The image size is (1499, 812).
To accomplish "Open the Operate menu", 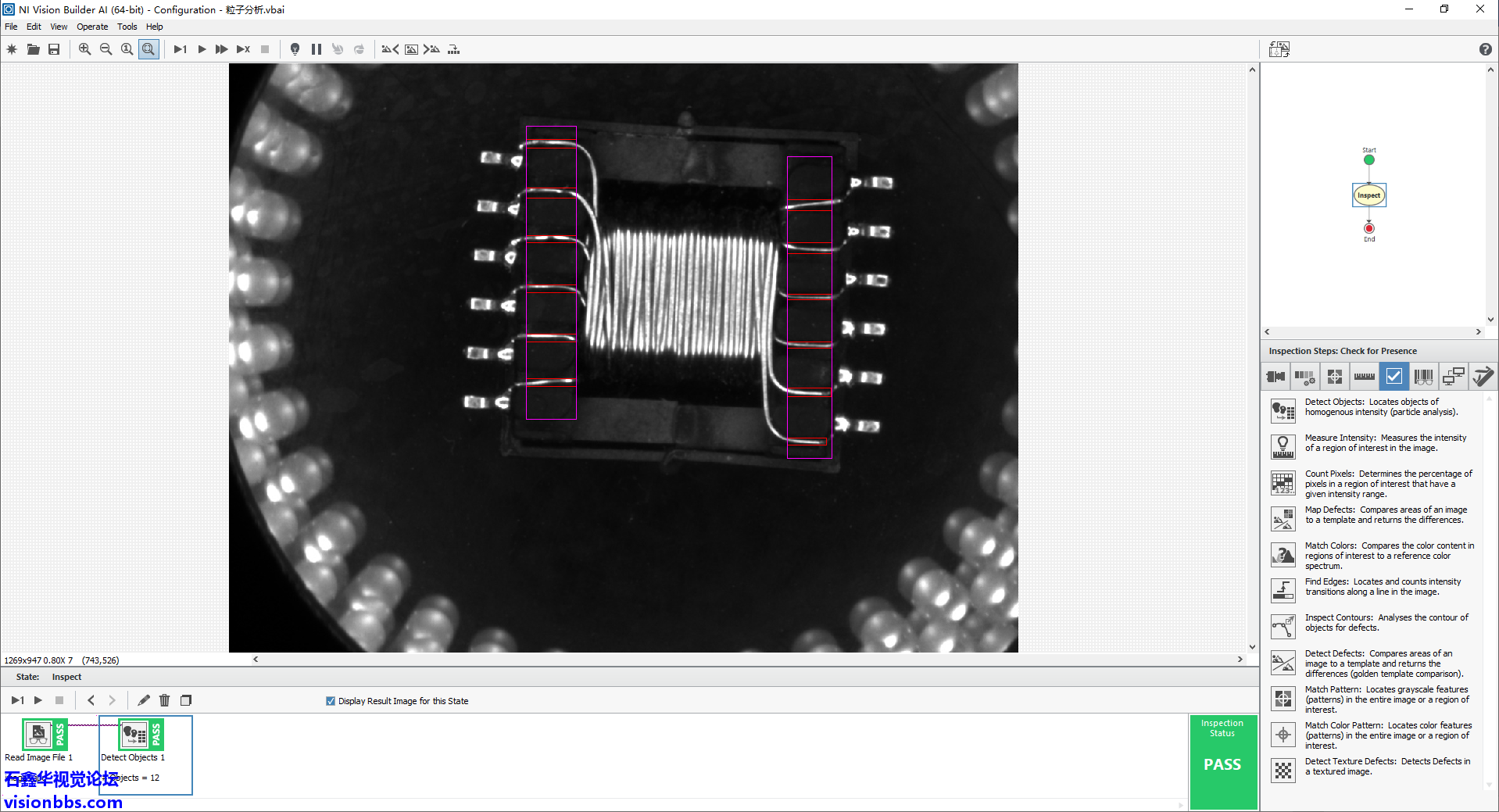I will pos(92,27).
